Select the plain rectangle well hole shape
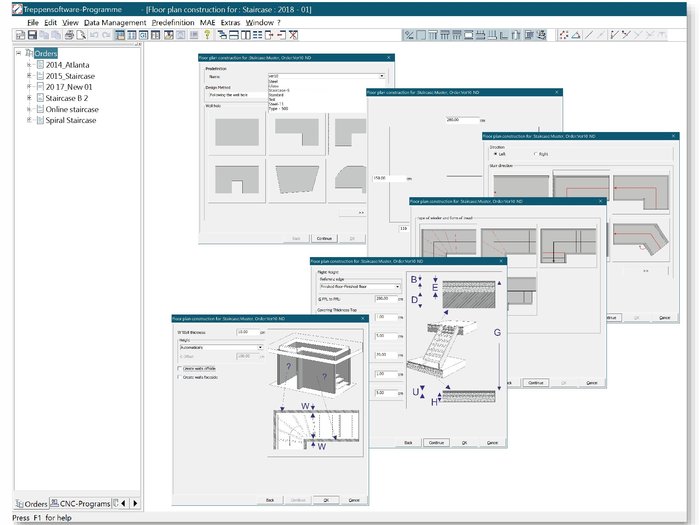Screen dimensions: 700x525 click(x=237, y=133)
